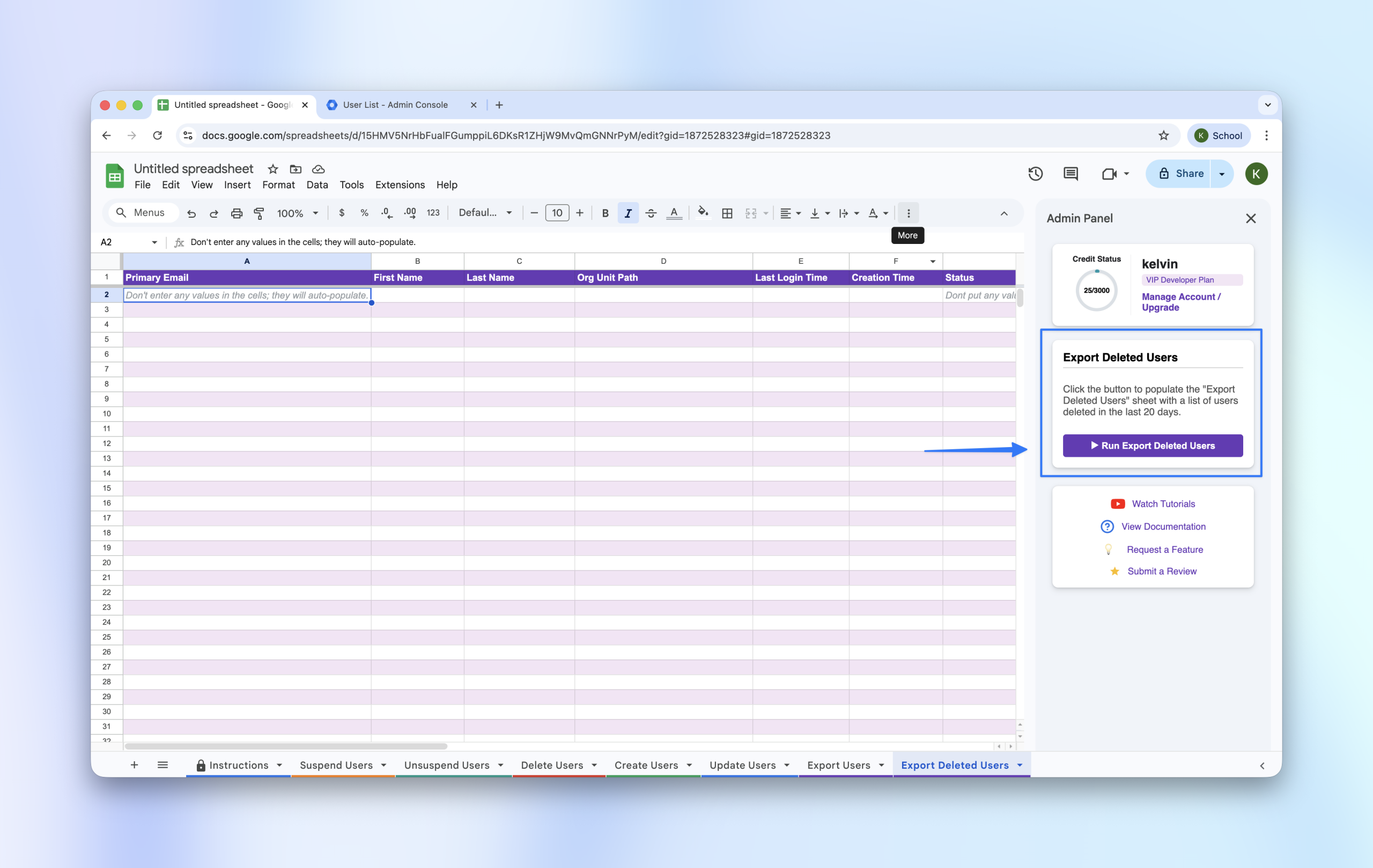The width and height of the screenshot is (1373, 868).
Task: Click the print icon in toolbar
Action: click(x=236, y=213)
